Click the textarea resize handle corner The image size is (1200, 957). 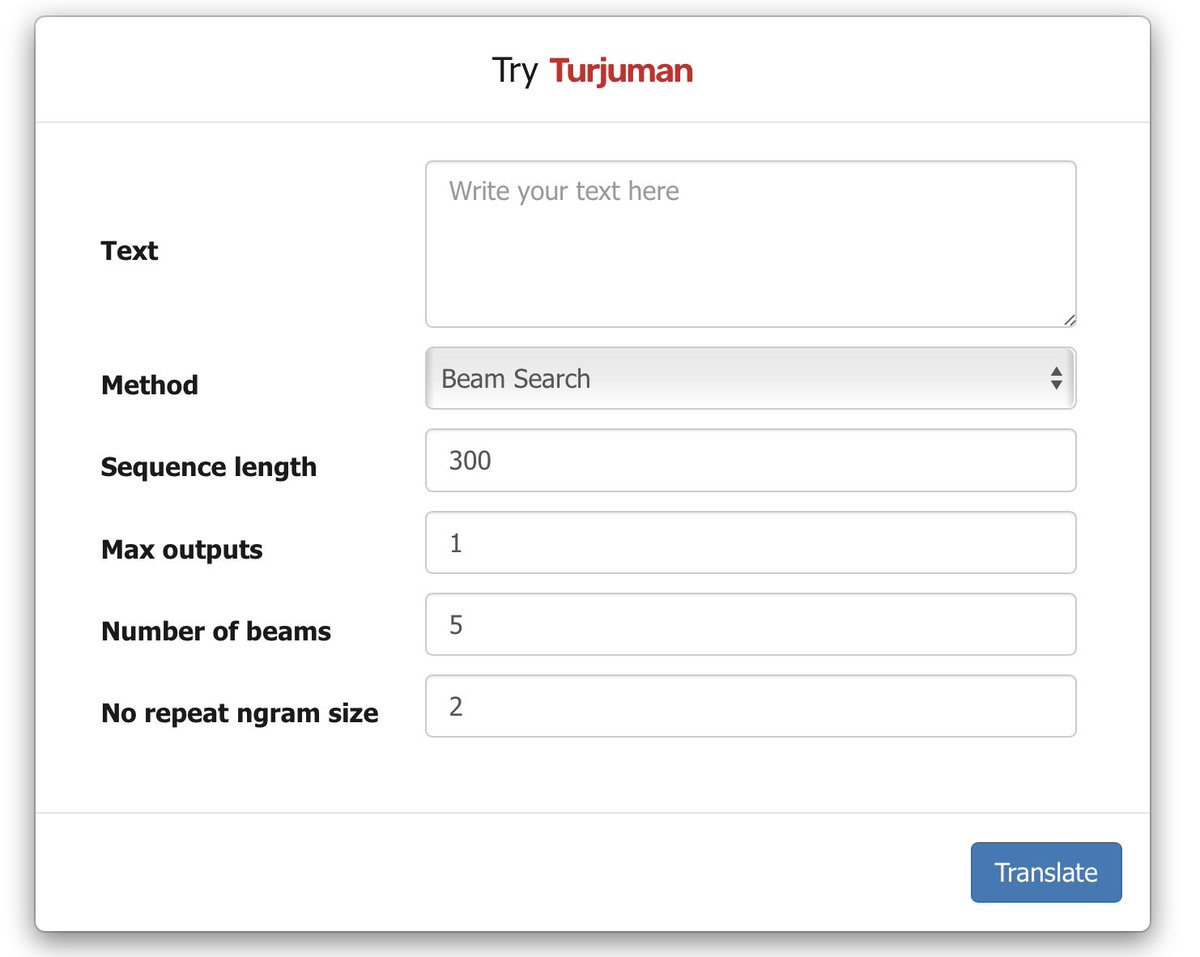1069,320
